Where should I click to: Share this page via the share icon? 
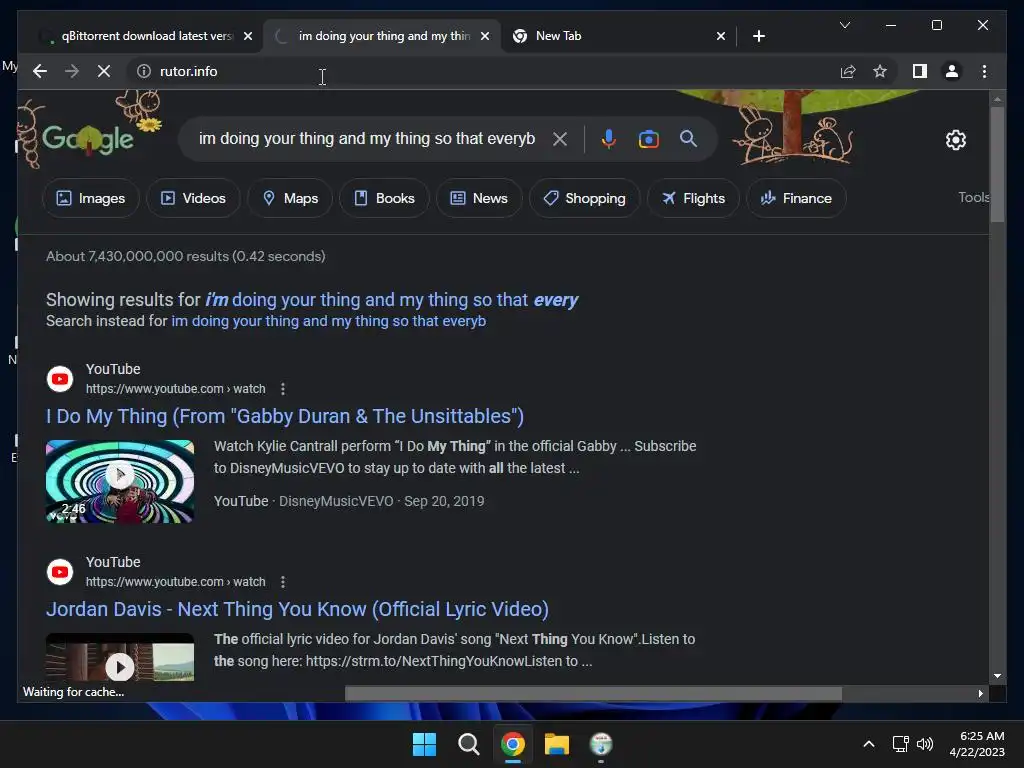coord(848,71)
